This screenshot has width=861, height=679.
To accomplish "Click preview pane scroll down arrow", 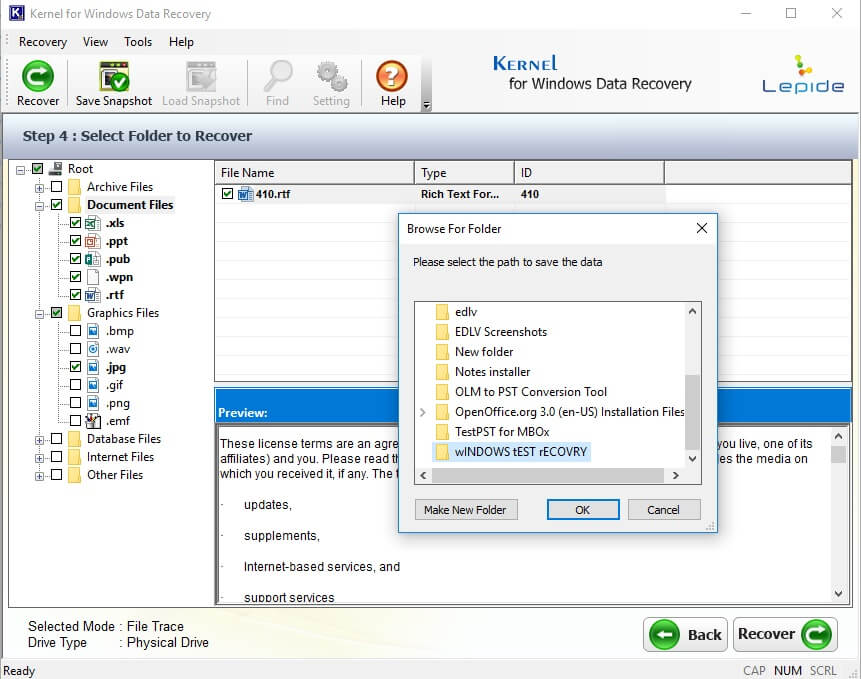I will tap(838, 593).
